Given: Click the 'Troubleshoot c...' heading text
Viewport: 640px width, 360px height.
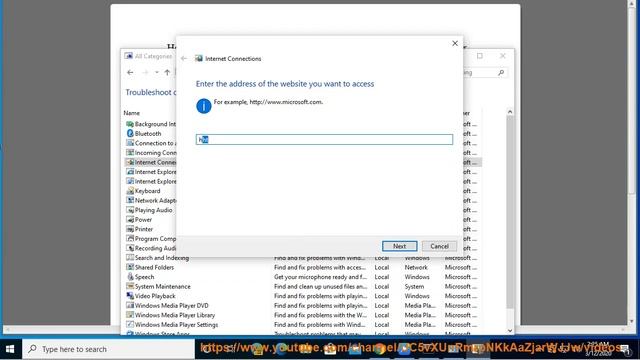Looking at the screenshot, I should coord(151,92).
